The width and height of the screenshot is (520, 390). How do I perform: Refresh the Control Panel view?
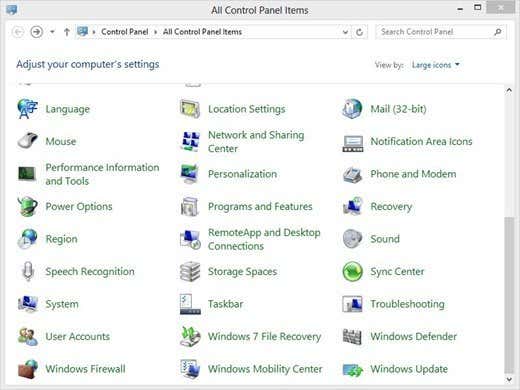point(359,32)
